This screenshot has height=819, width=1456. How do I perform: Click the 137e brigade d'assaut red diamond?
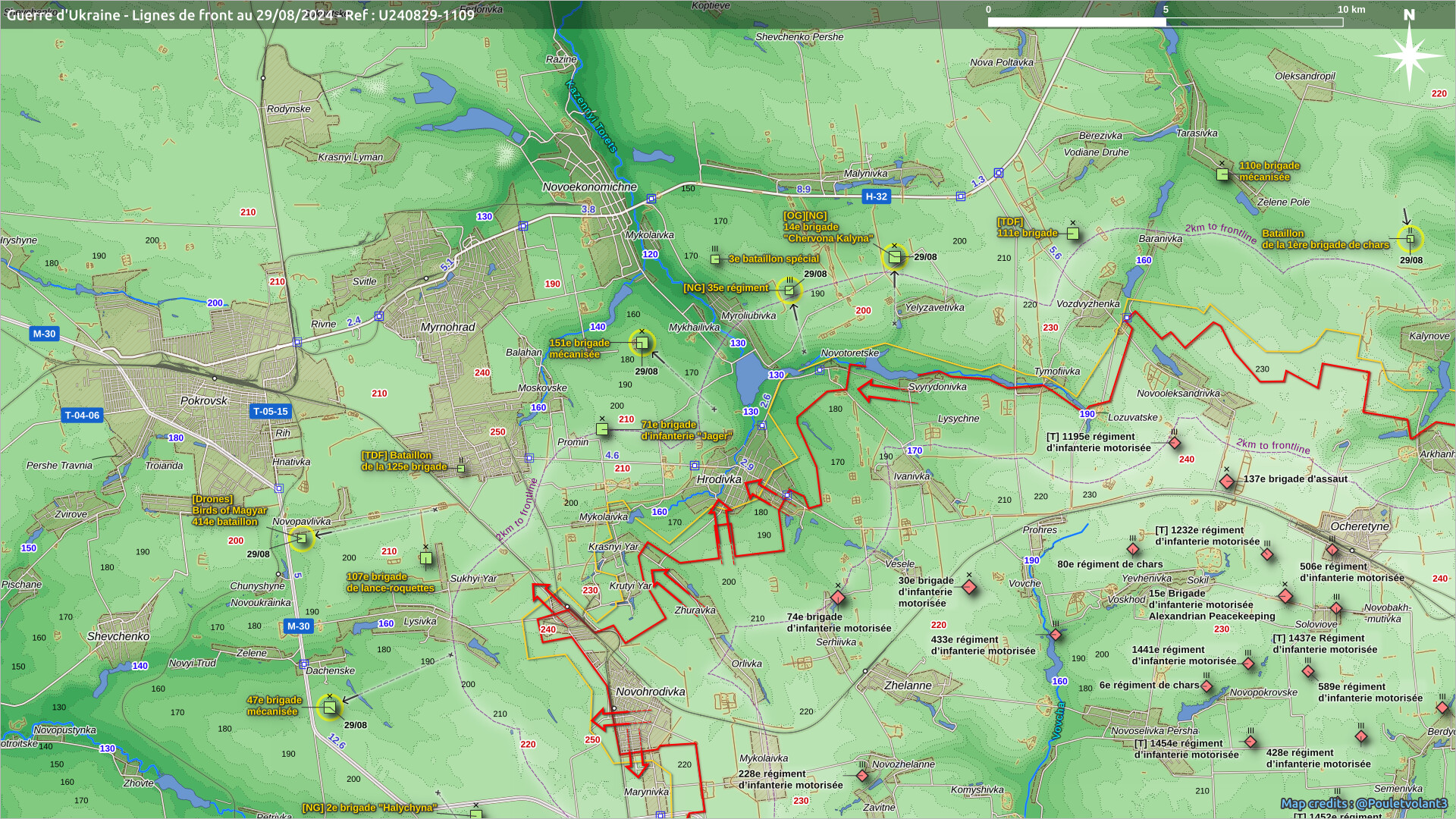pyautogui.click(x=1226, y=482)
